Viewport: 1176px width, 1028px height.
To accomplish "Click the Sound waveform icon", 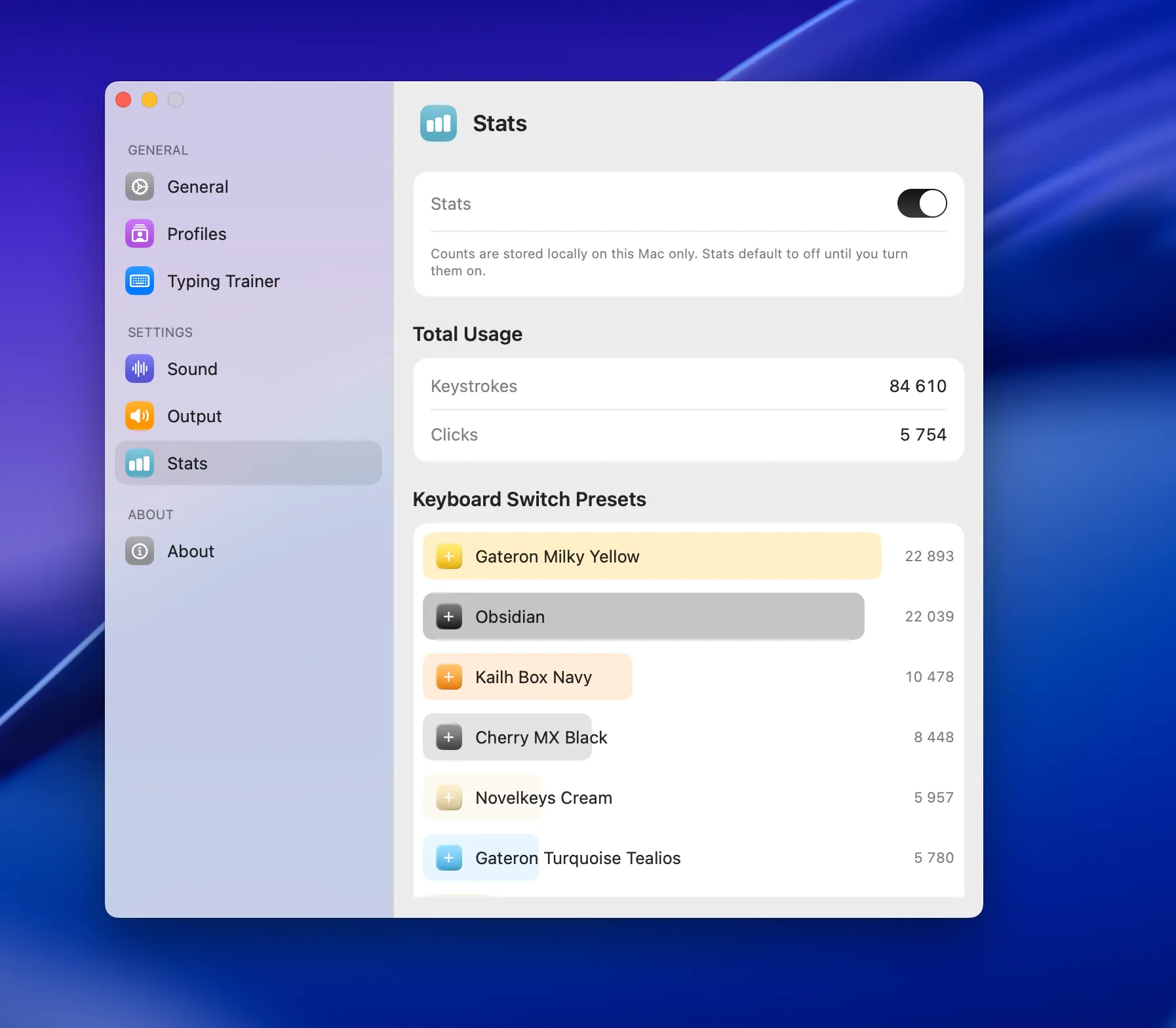I will point(140,369).
